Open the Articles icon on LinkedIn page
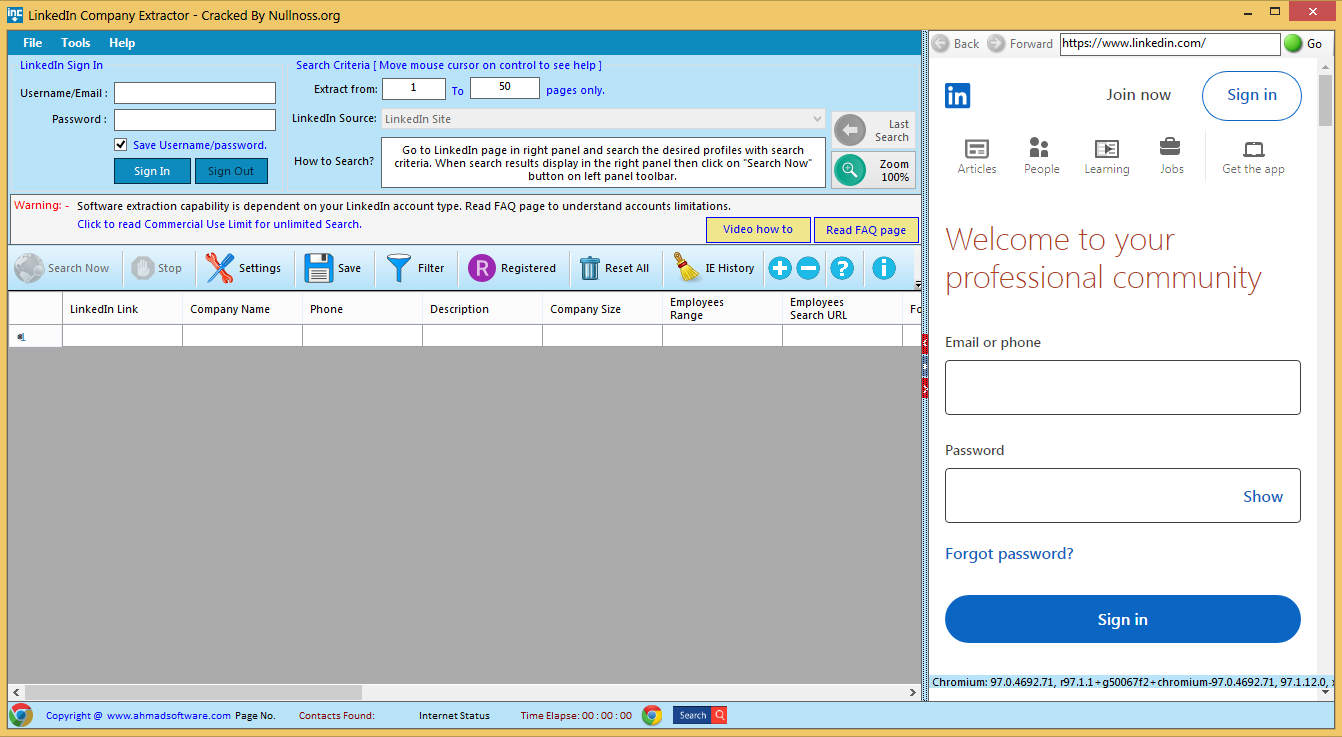Screen dimensions: 1342x737 [x=977, y=148]
